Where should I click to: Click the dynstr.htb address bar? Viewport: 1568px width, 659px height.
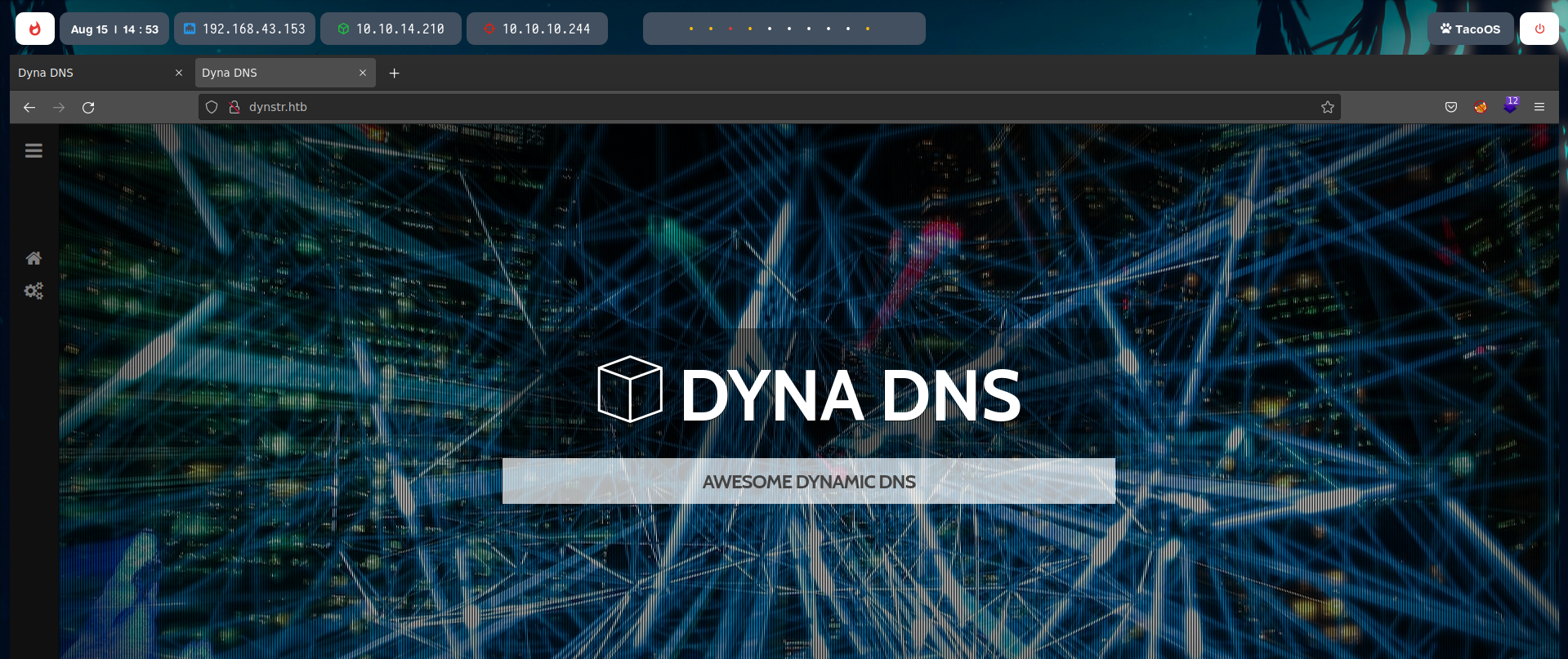pyautogui.click(x=735, y=107)
